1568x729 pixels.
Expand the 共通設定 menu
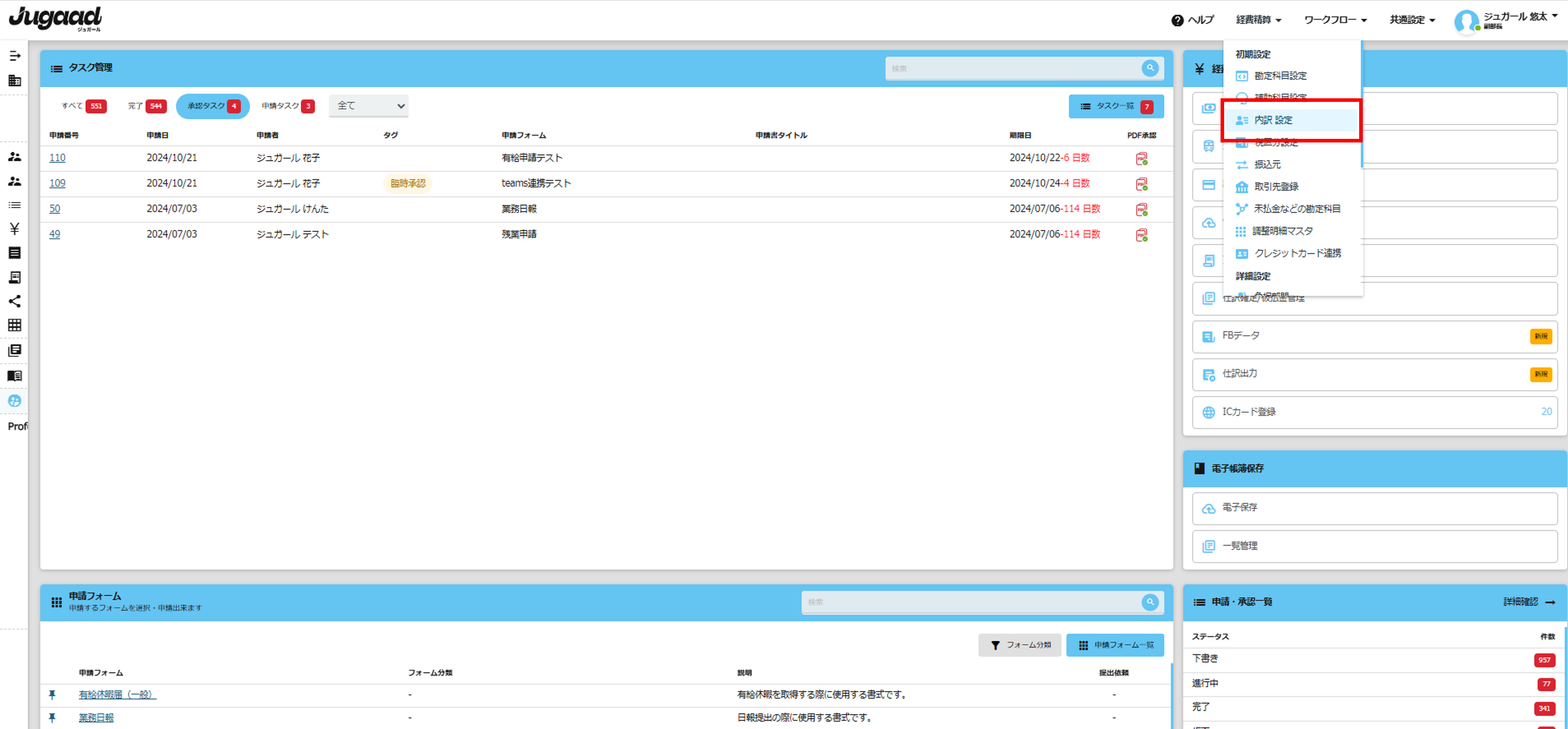1412,20
